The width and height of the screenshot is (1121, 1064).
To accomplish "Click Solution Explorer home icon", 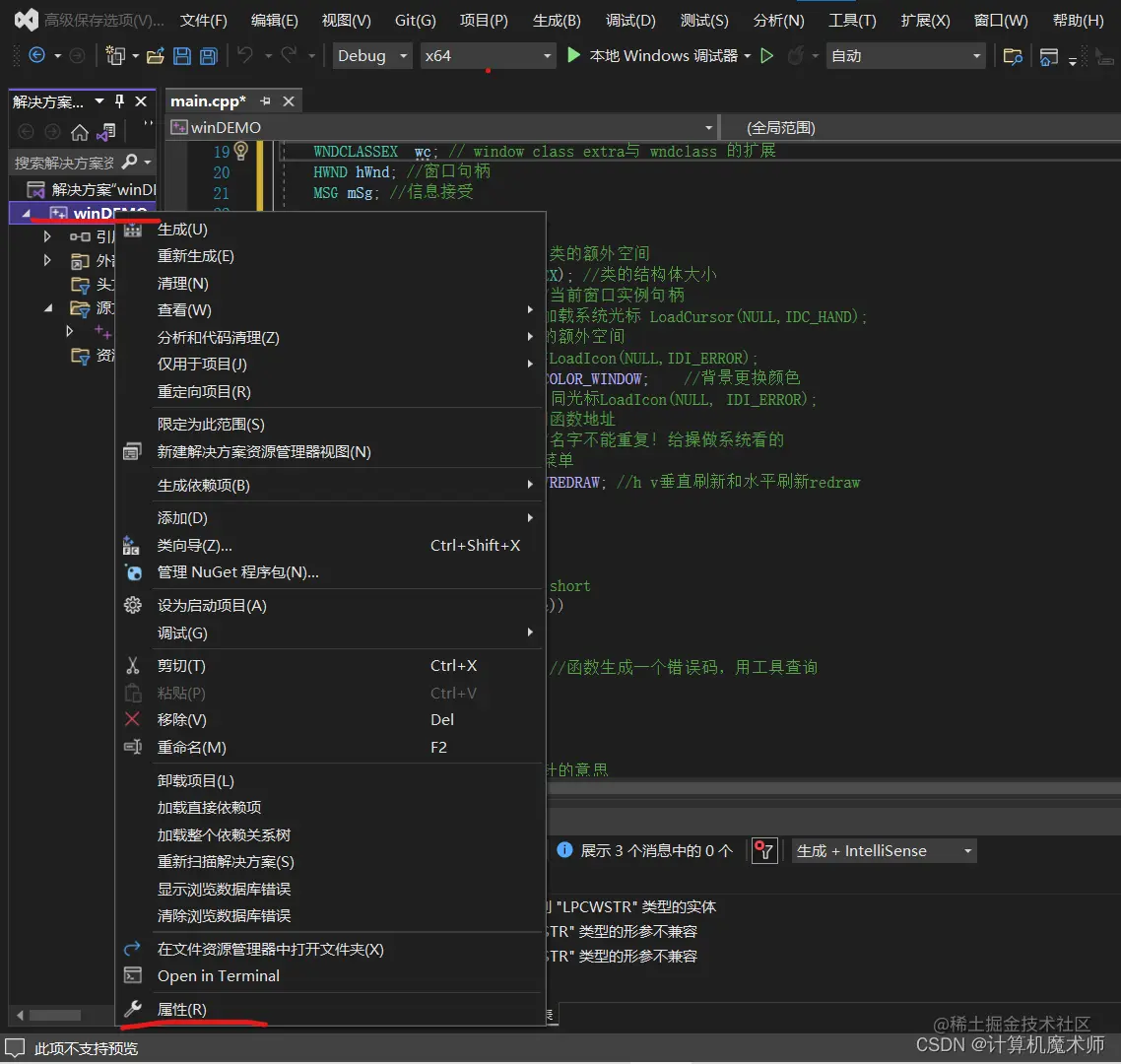I will tap(80, 132).
